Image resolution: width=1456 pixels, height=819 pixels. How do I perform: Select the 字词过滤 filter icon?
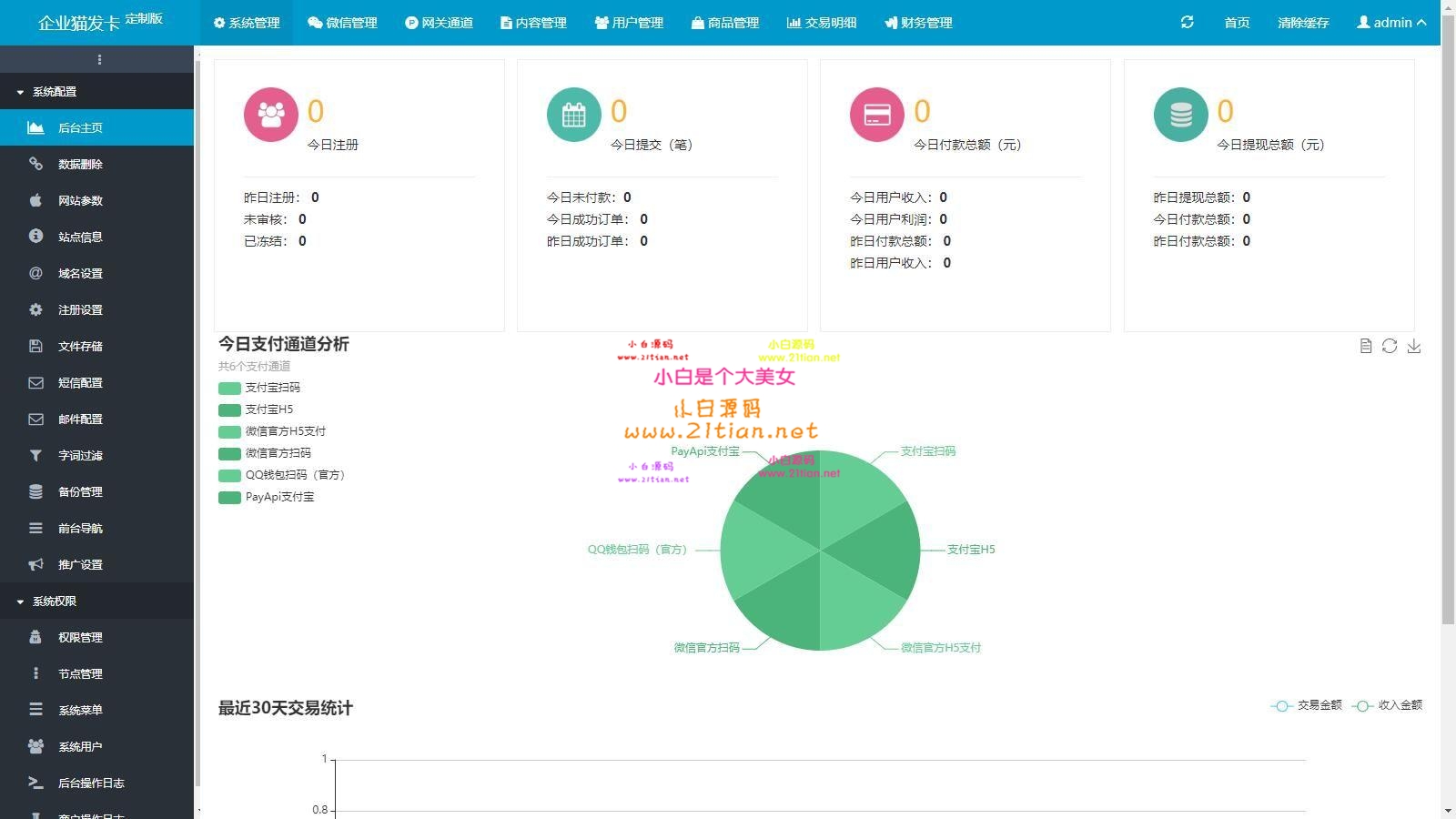pyautogui.click(x=35, y=455)
